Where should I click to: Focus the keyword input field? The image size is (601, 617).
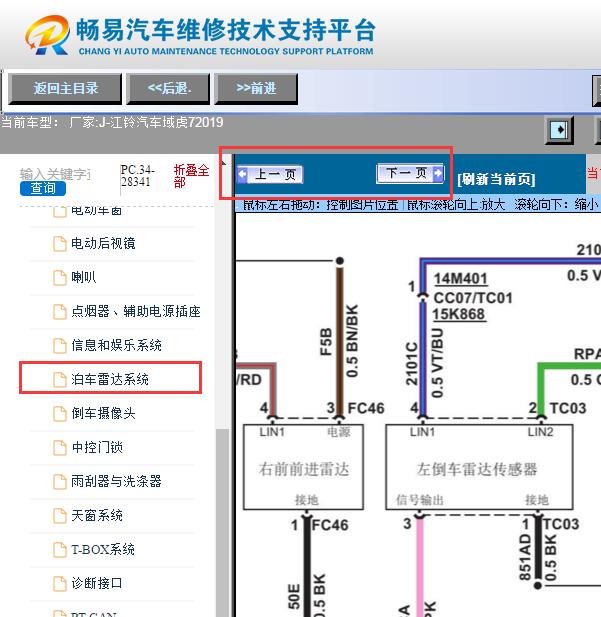(55, 174)
